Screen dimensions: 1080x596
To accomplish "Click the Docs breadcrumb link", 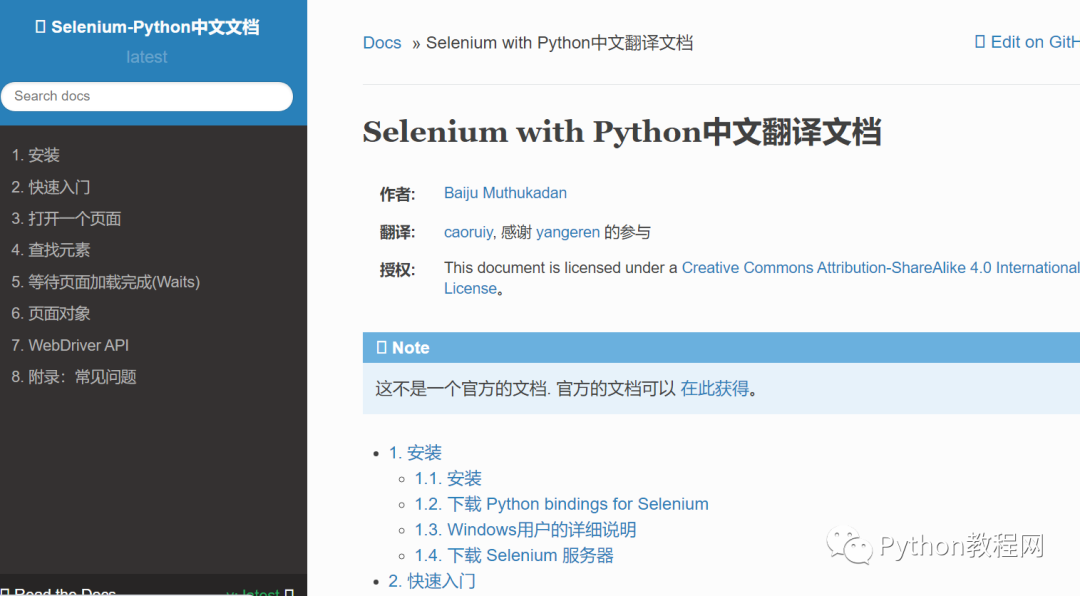I will click(382, 43).
